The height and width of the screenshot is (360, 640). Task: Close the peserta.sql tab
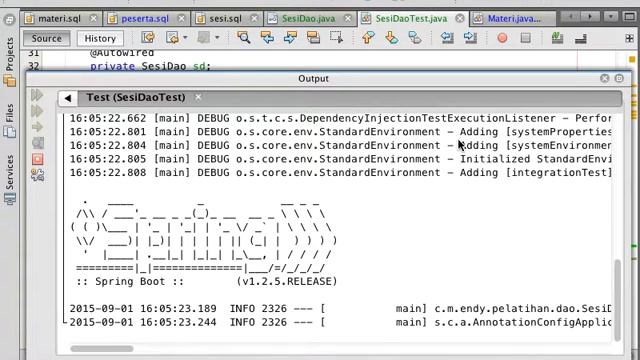point(182,19)
